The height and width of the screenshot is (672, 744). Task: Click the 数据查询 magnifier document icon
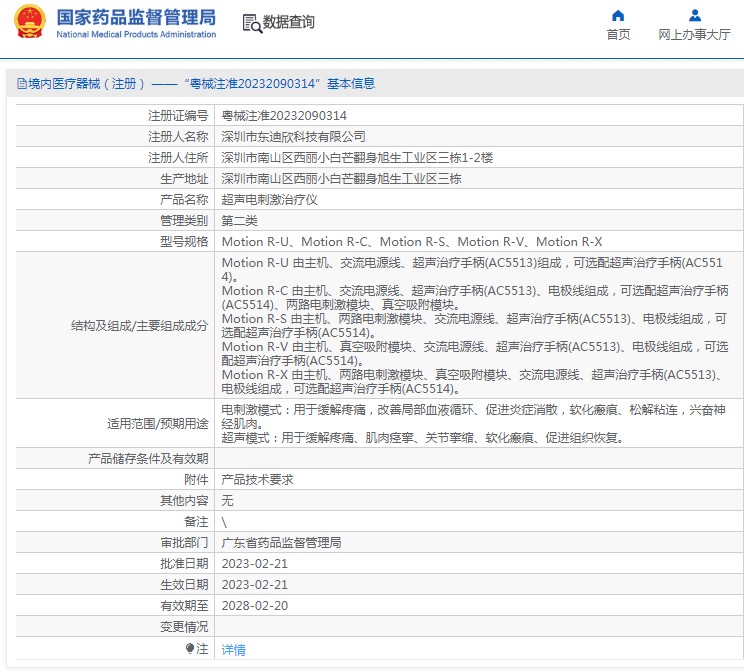(x=251, y=22)
